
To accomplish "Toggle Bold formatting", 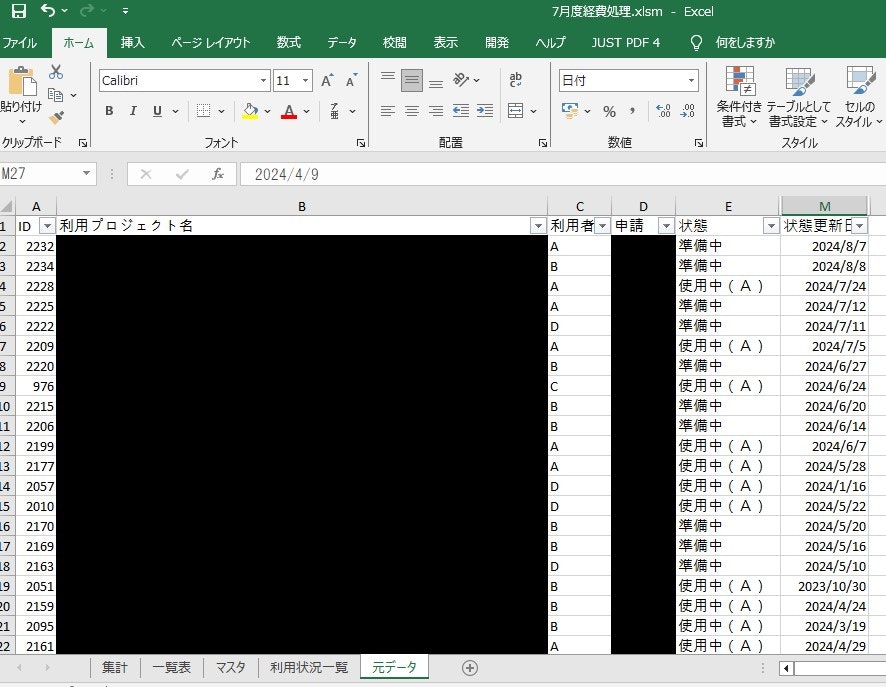I will [x=109, y=111].
